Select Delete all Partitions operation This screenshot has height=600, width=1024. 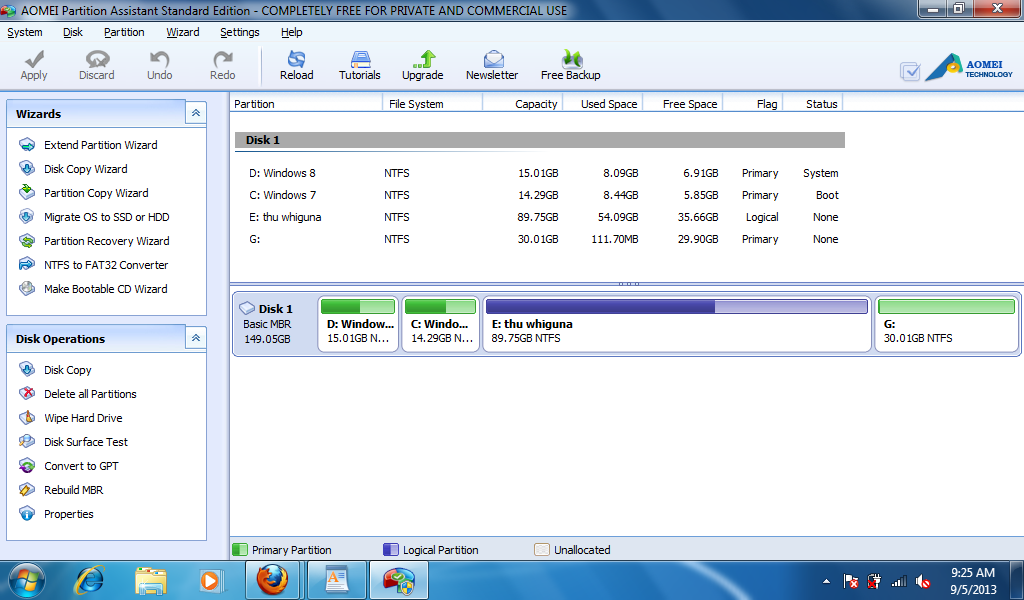click(x=90, y=394)
